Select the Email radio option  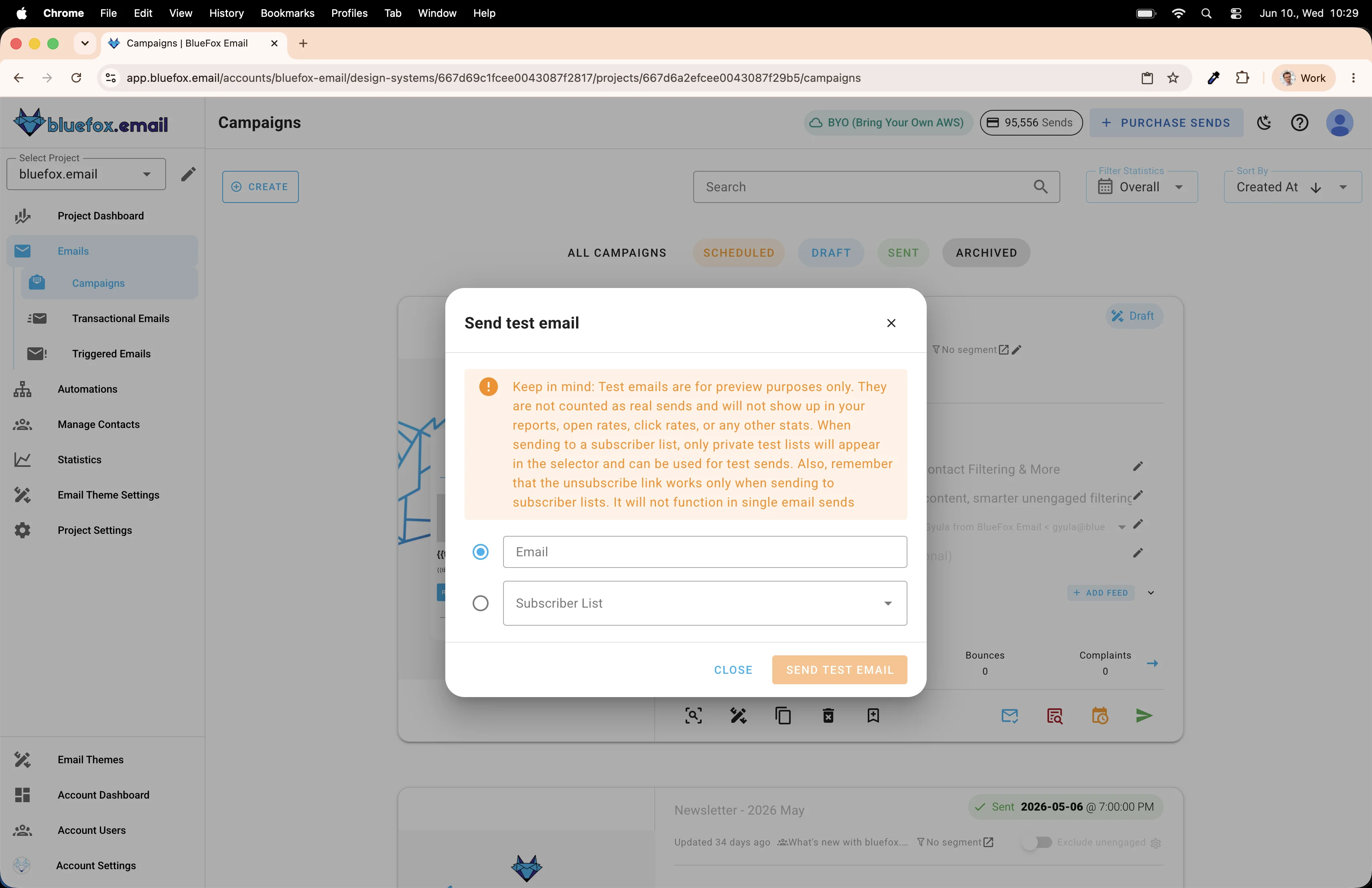pyautogui.click(x=480, y=552)
